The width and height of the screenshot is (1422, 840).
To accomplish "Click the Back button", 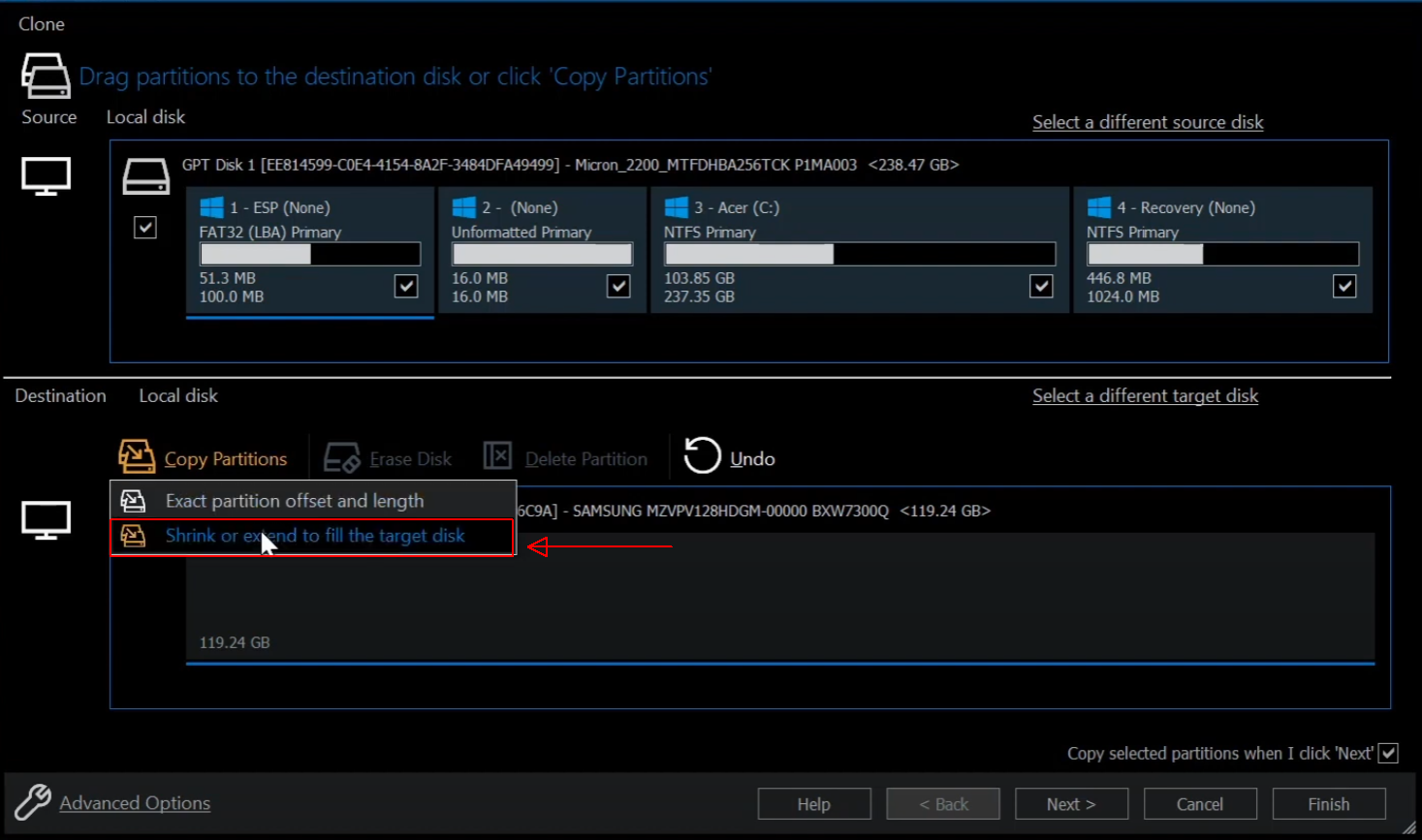I will (943, 804).
